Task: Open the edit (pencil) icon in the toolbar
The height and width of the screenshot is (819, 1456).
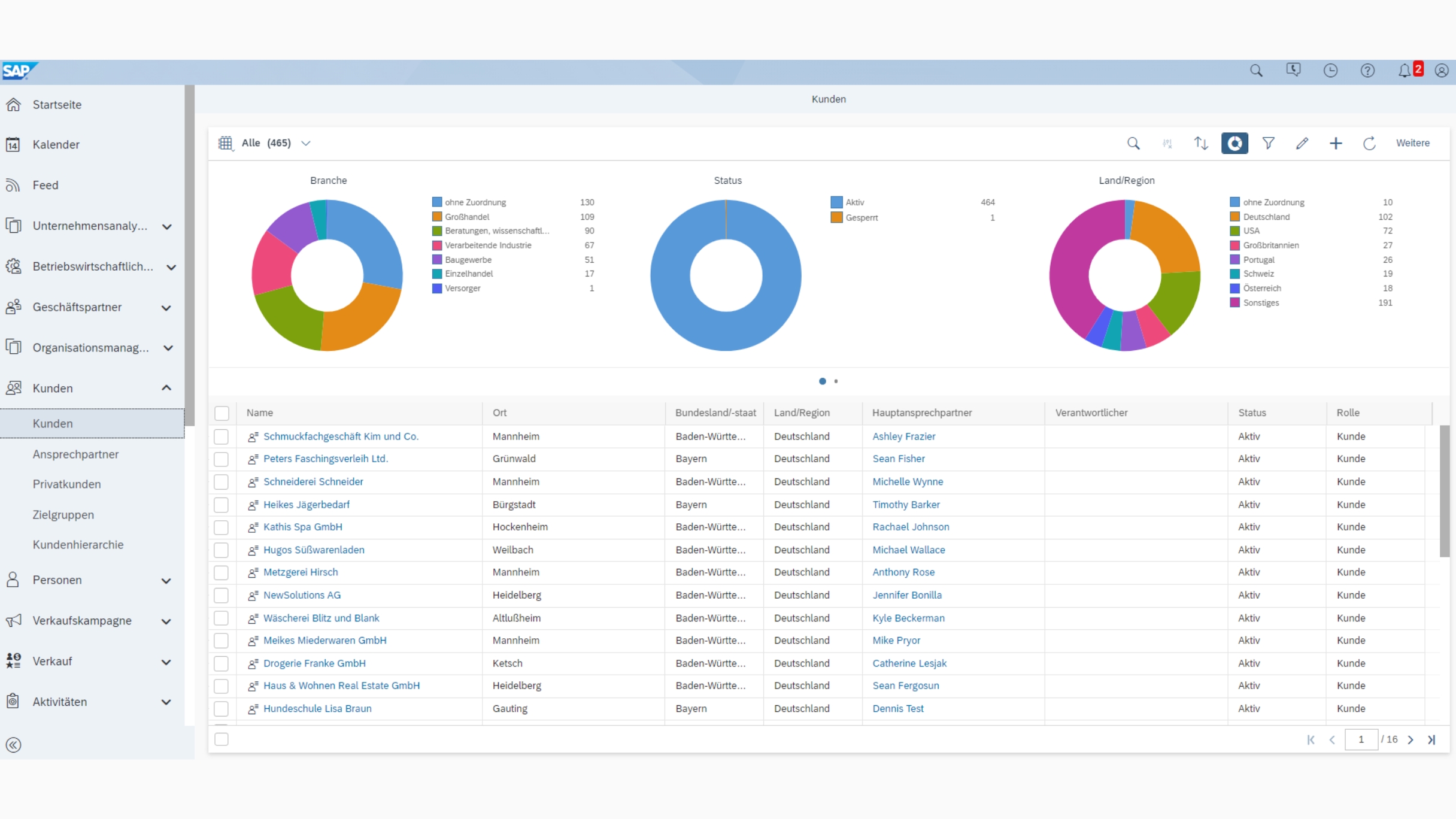Action: (x=1302, y=143)
